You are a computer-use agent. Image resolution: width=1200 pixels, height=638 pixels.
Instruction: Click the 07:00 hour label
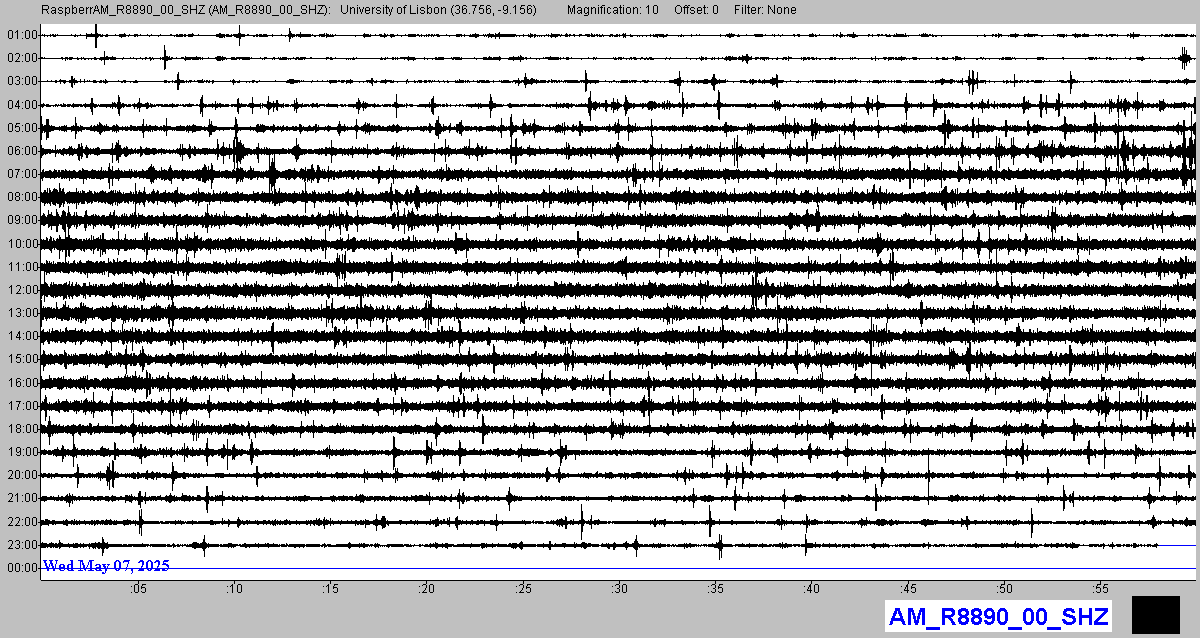click(x=22, y=174)
